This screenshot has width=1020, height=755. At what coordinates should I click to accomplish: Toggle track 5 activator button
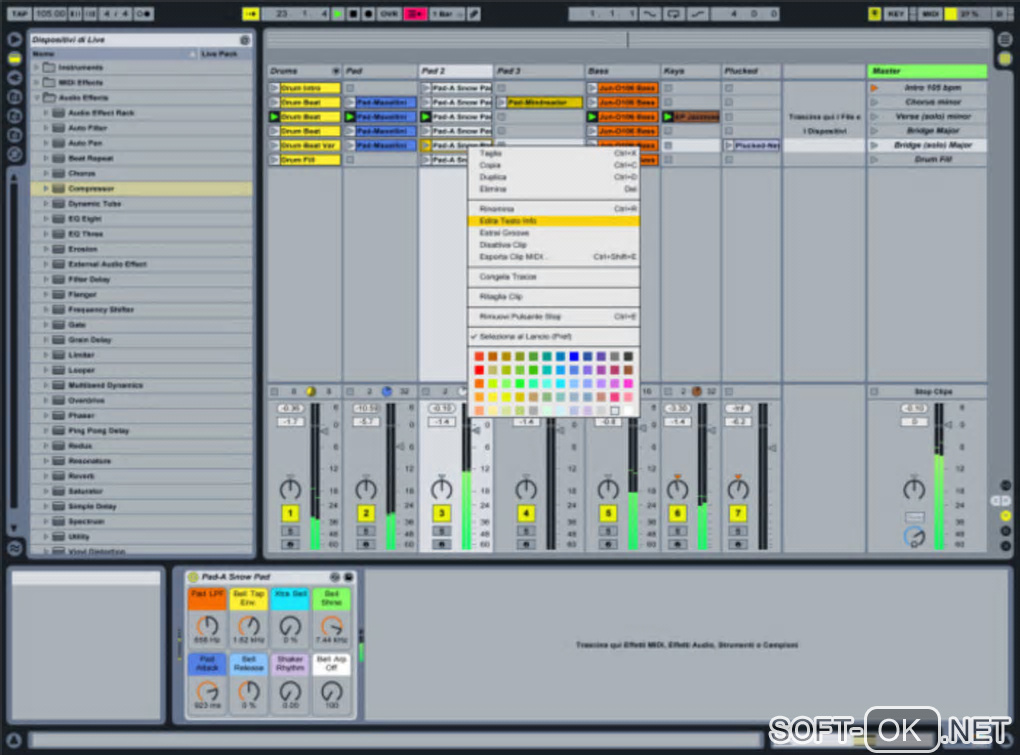point(608,514)
